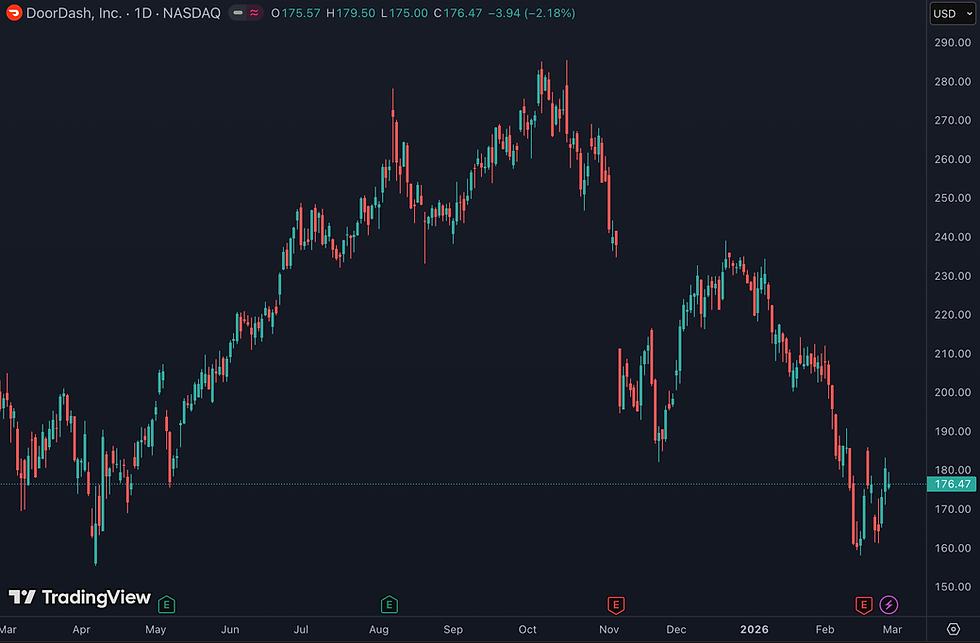Click the Sep label on time axis

point(452,629)
